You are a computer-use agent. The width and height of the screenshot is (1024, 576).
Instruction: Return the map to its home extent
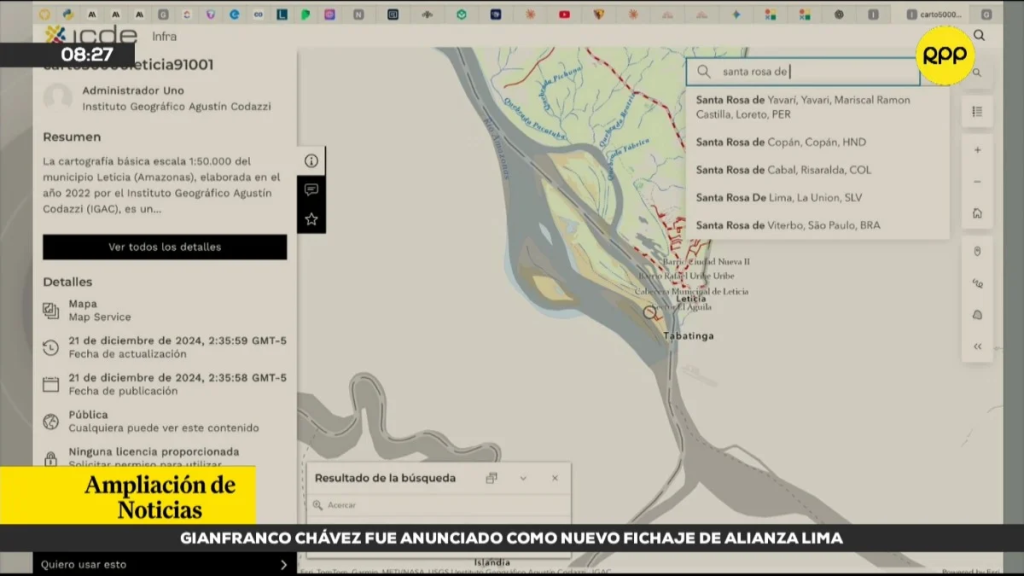(977, 213)
